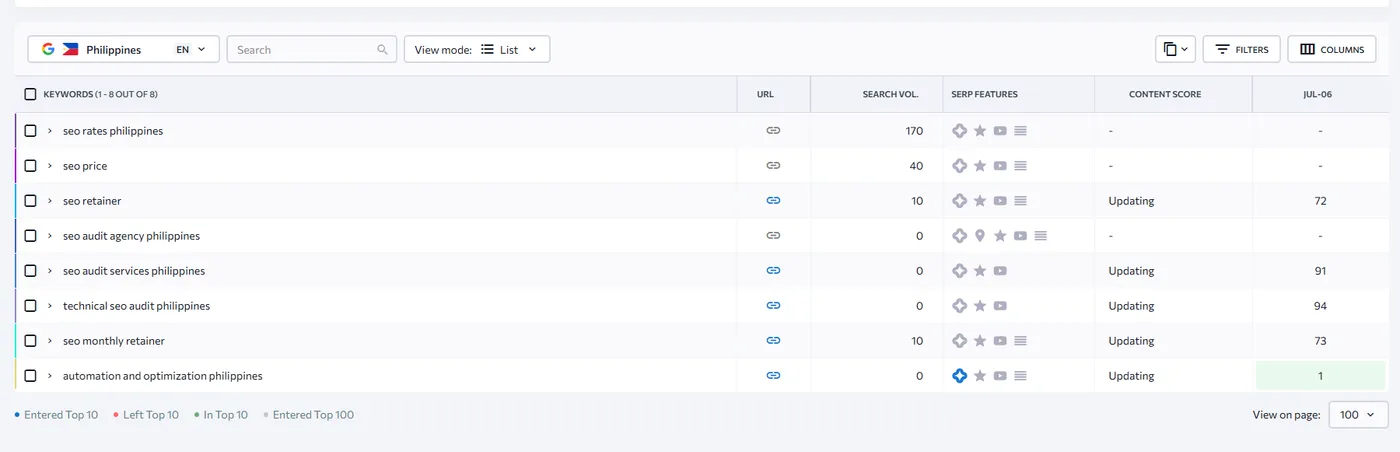Open URL link for seo audit agency philippines
Image resolution: width=1400 pixels, height=452 pixels.
pos(773,236)
